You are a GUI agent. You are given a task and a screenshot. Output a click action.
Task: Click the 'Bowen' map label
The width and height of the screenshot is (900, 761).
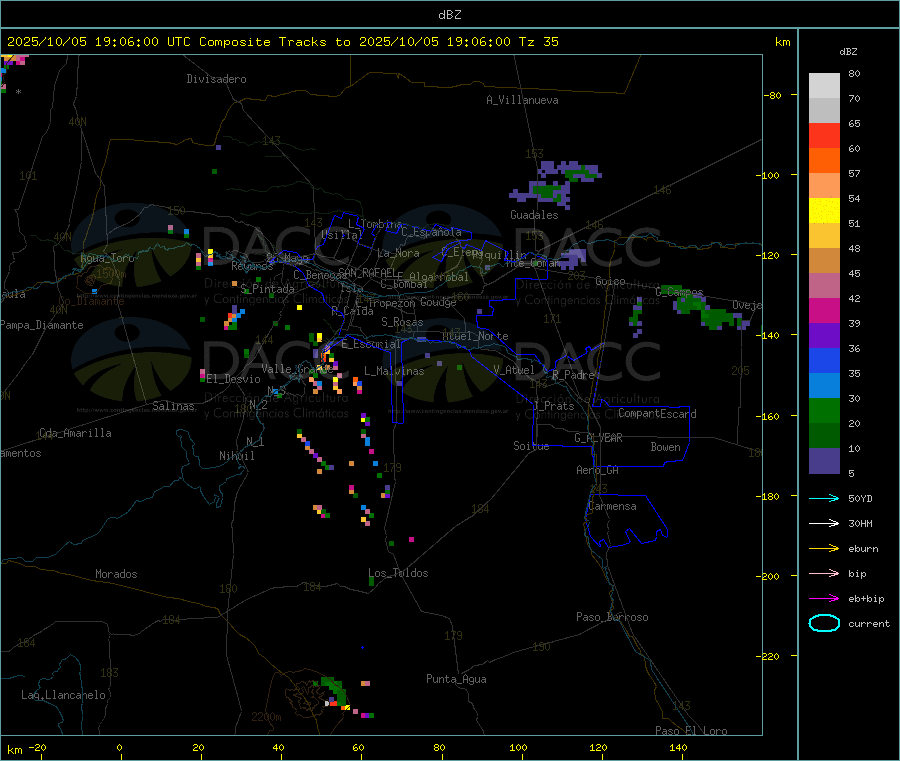pyautogui.click(x=665, y=447)
